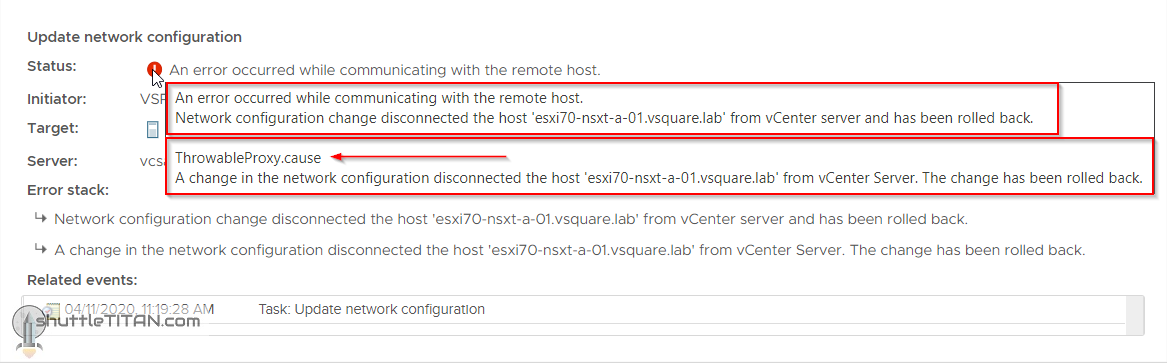Click the first tooltip line about remote host

point(379,97)
